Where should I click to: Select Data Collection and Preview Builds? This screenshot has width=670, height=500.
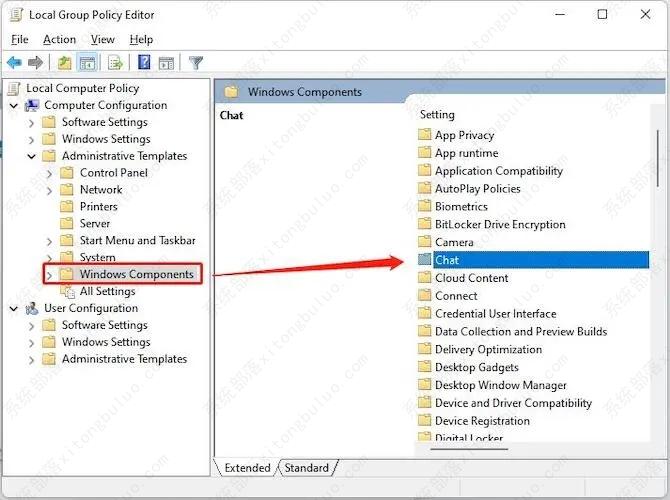click(x=521, y=331)
